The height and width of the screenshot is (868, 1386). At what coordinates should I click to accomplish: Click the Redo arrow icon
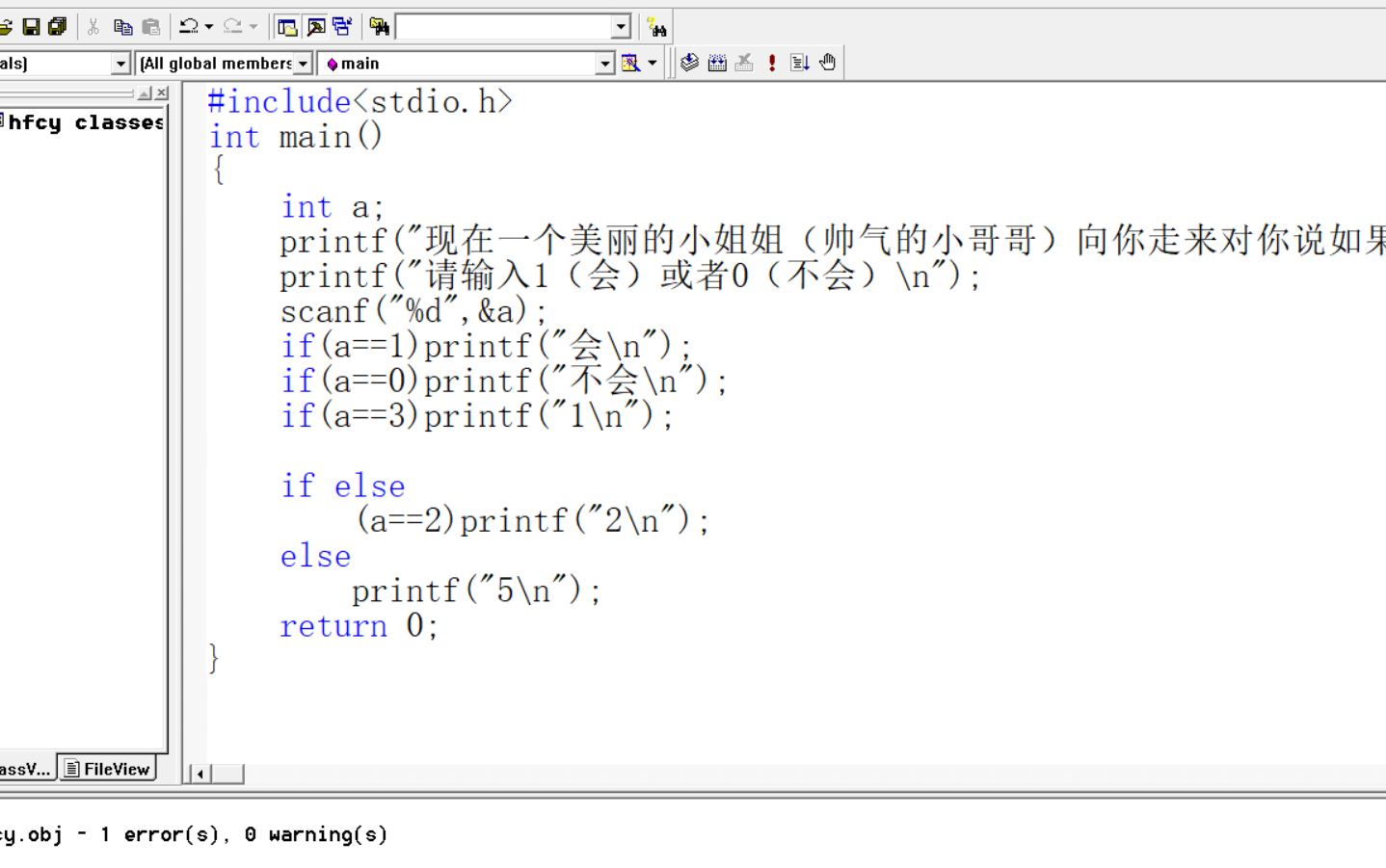232,27
